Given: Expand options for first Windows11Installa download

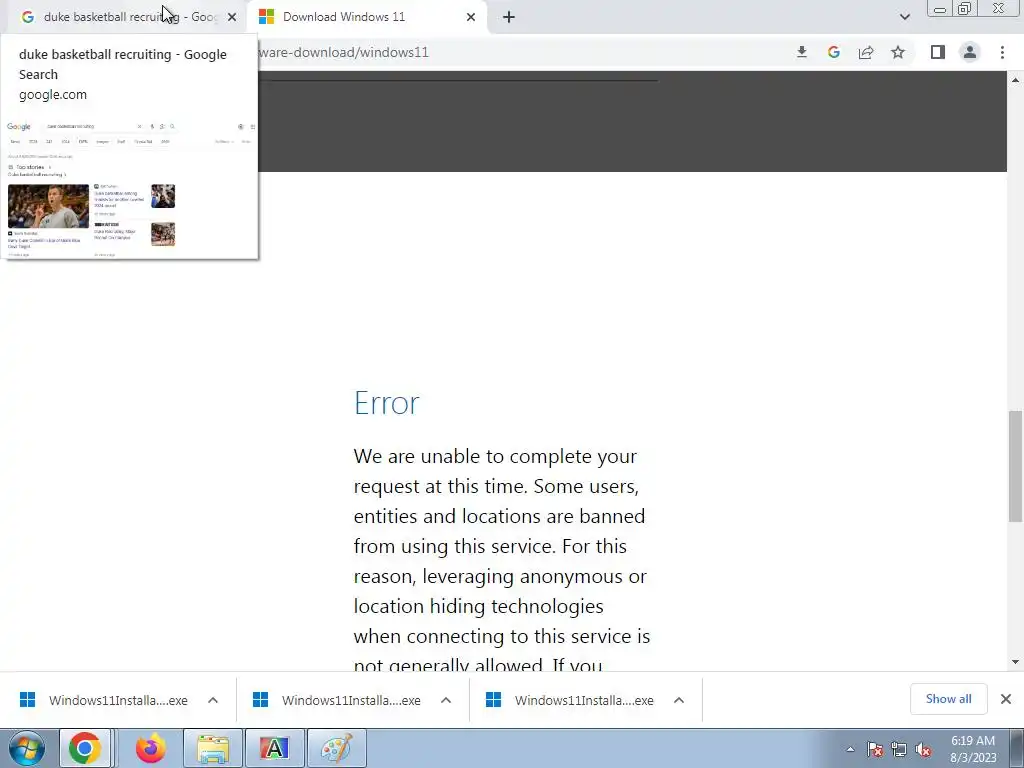Looking at the screenshot, I should click(213, 700).
